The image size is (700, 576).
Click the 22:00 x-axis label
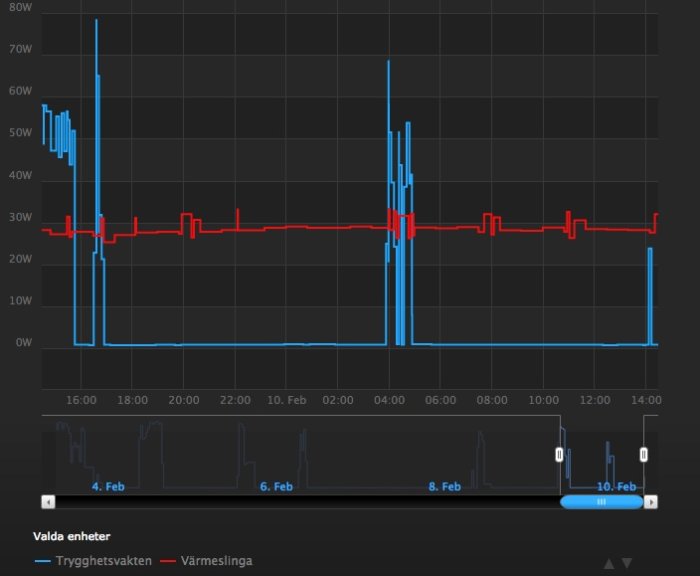click(x=235, y=400)
